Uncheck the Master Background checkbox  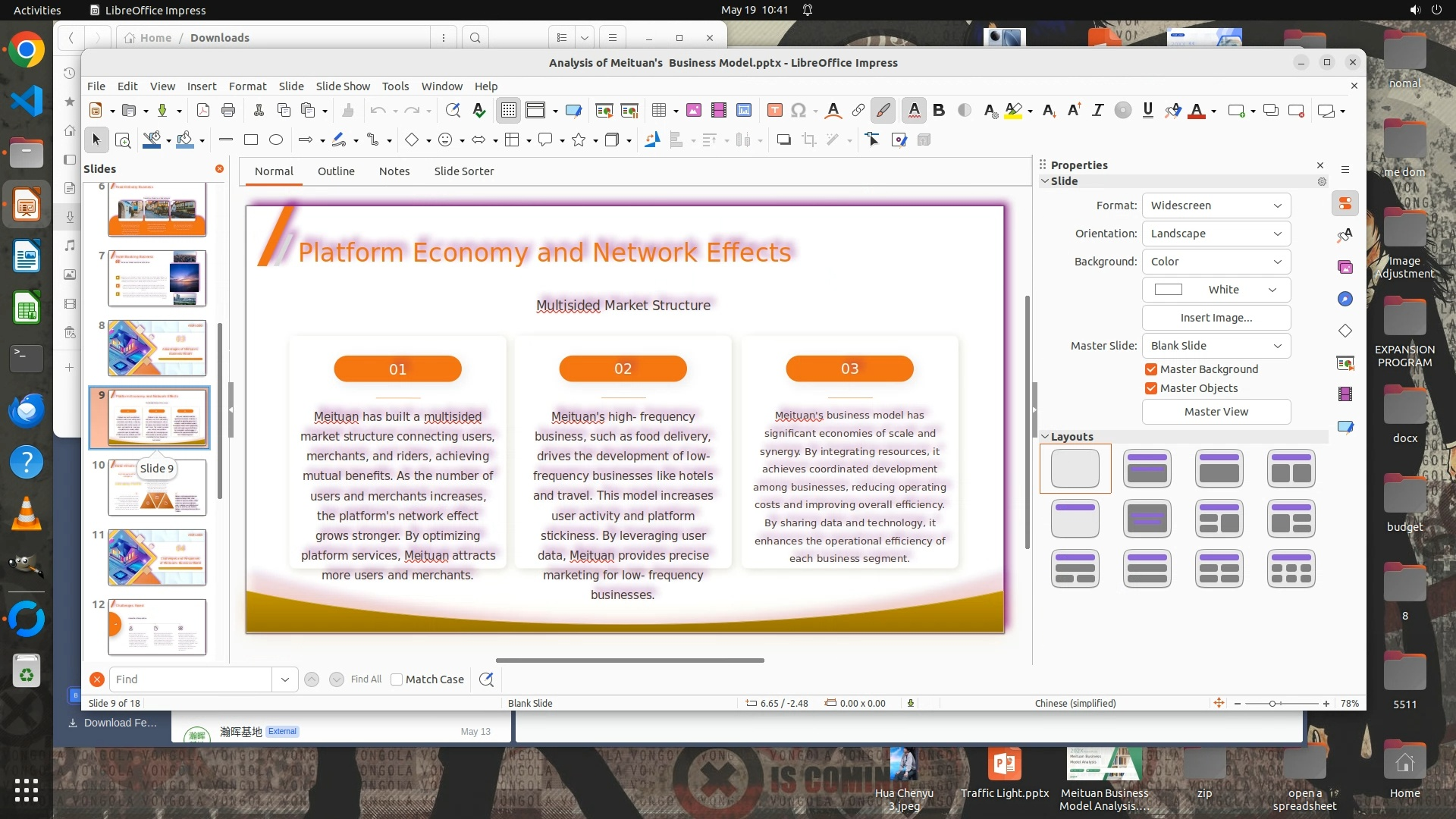click(x=1151, y=369)
